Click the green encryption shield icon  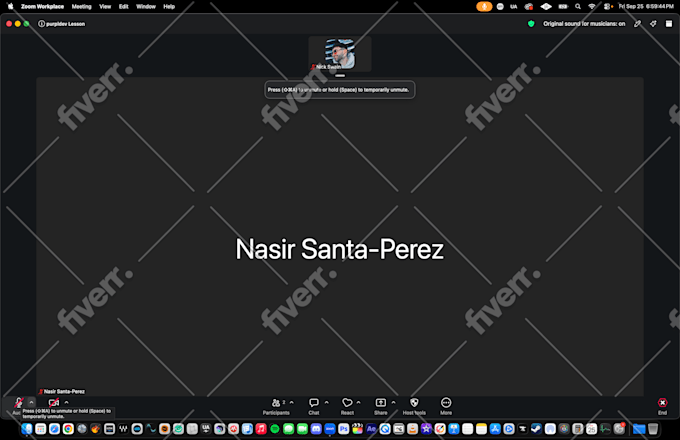pyautogui.click(x=531, y=24)
